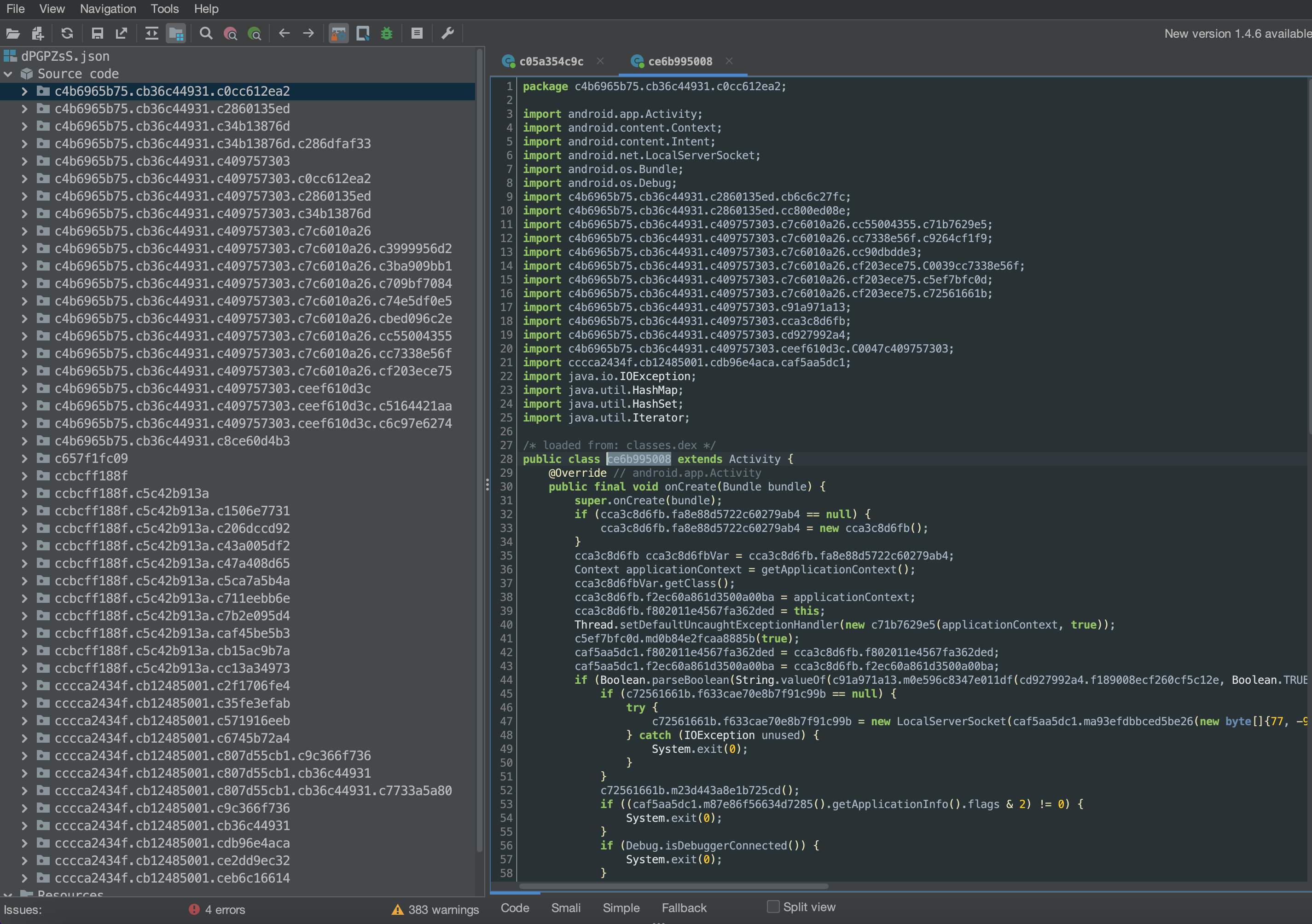1312x924 pixels.
Task: Switch to the c05a354c9c tab
Action: pos(551,61)
